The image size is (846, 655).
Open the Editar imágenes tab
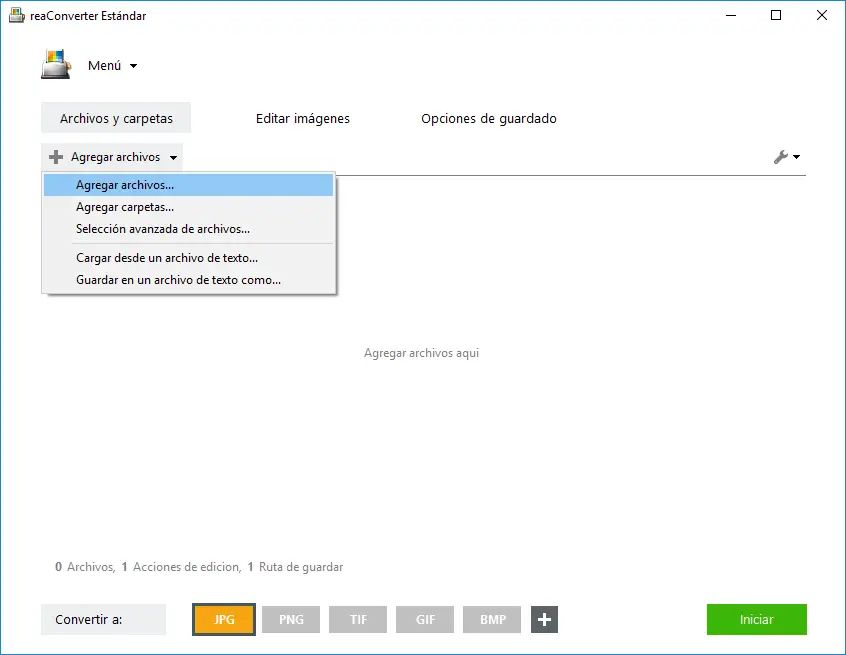[x=303, y=118]
